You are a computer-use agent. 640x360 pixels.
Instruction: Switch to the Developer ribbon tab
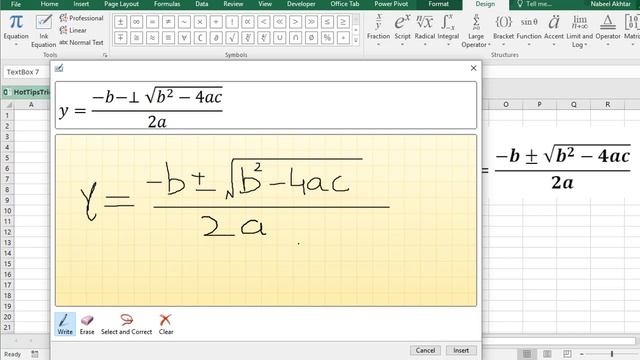click(x=301, y=4)
